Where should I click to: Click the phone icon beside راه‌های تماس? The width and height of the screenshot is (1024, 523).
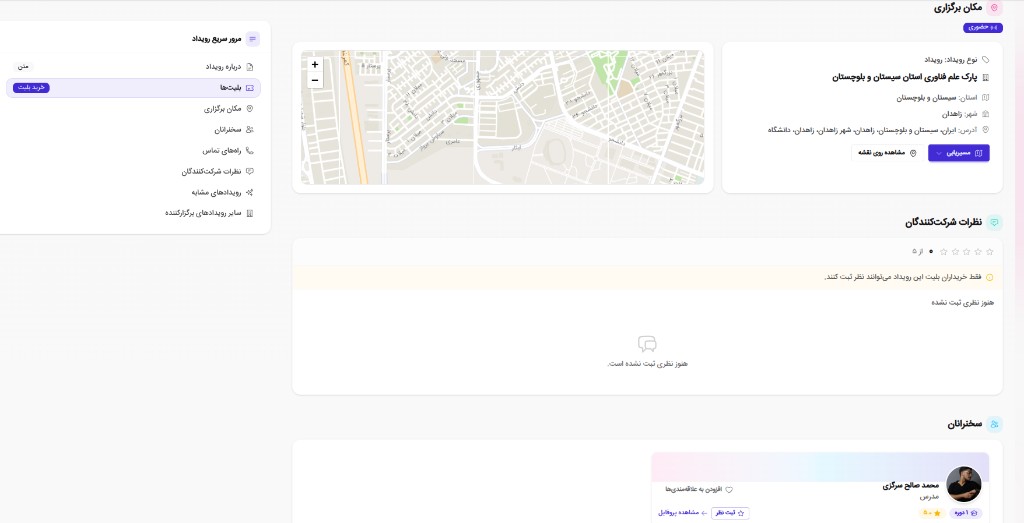249,151
